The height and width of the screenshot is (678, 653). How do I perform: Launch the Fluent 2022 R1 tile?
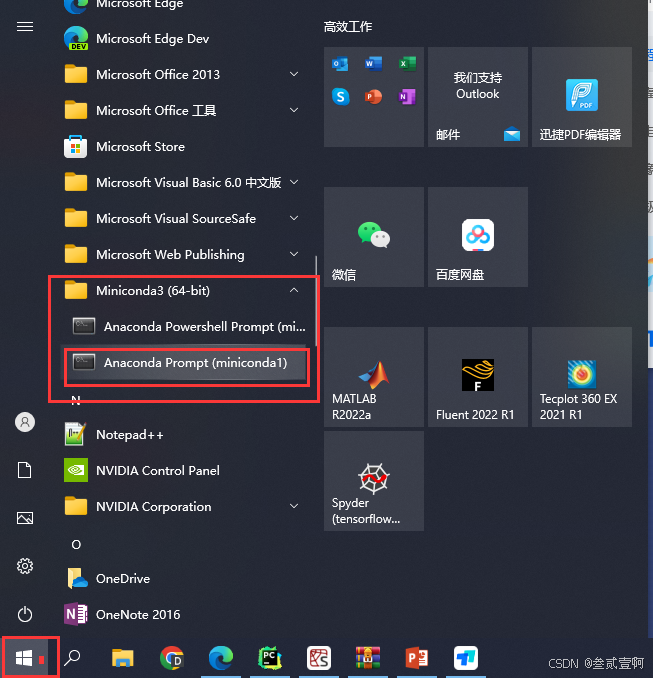(478, 377)
